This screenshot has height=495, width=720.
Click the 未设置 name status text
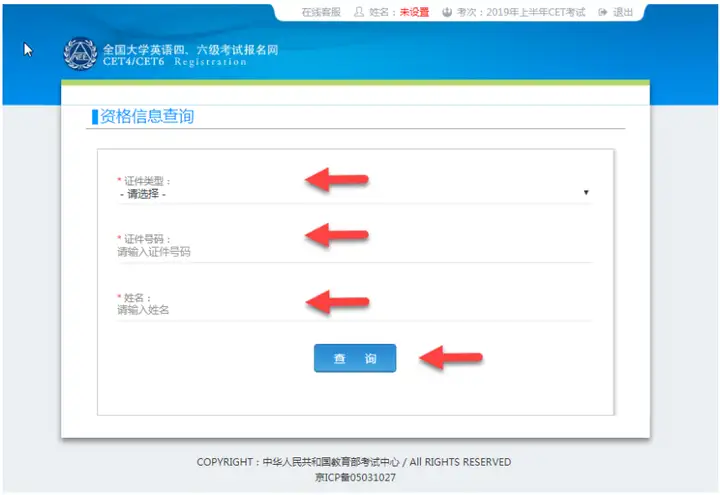coord(414,12)
